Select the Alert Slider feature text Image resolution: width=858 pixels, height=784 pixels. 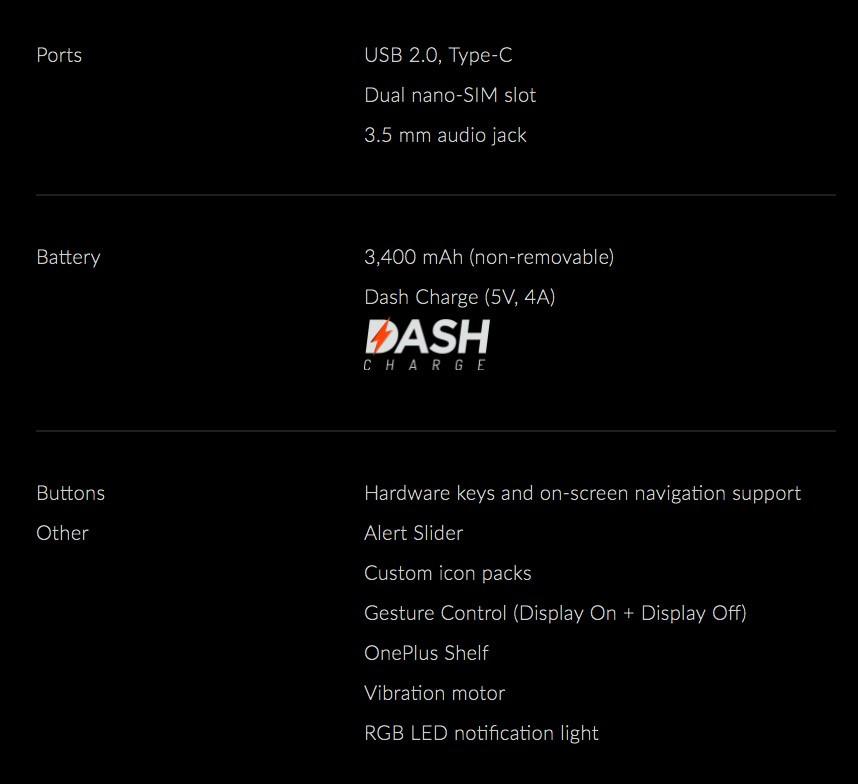point(413,533)
